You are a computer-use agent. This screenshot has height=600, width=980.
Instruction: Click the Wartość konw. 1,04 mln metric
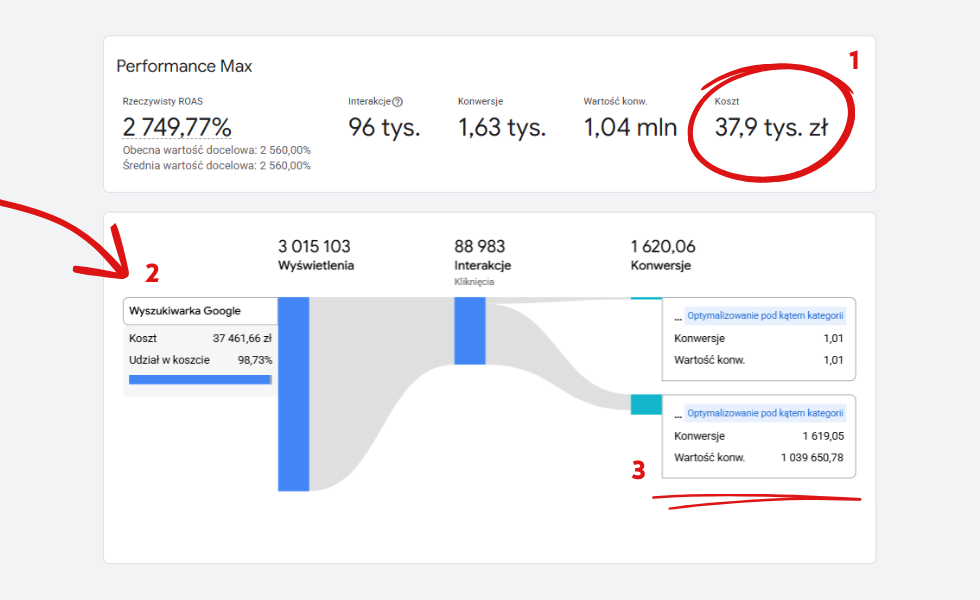tap(630, 128)
